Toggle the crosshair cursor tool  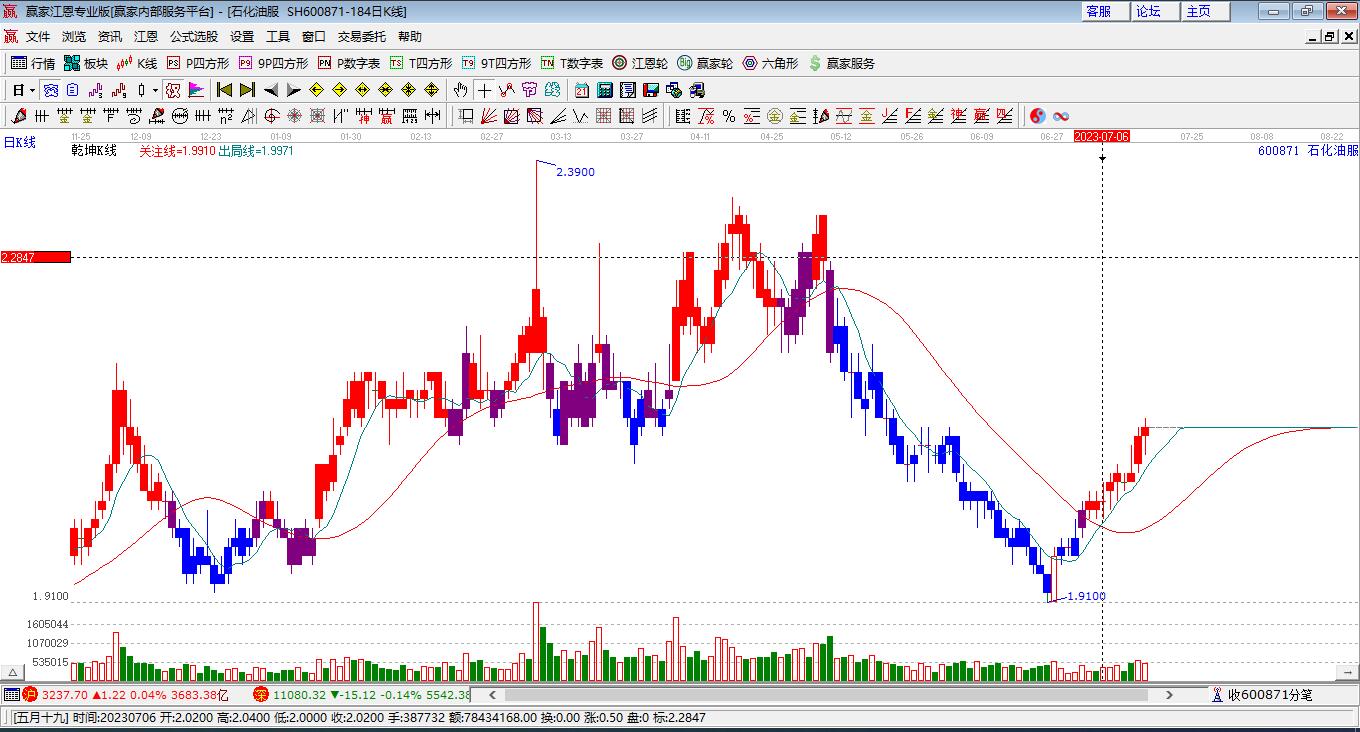point(484,90)
